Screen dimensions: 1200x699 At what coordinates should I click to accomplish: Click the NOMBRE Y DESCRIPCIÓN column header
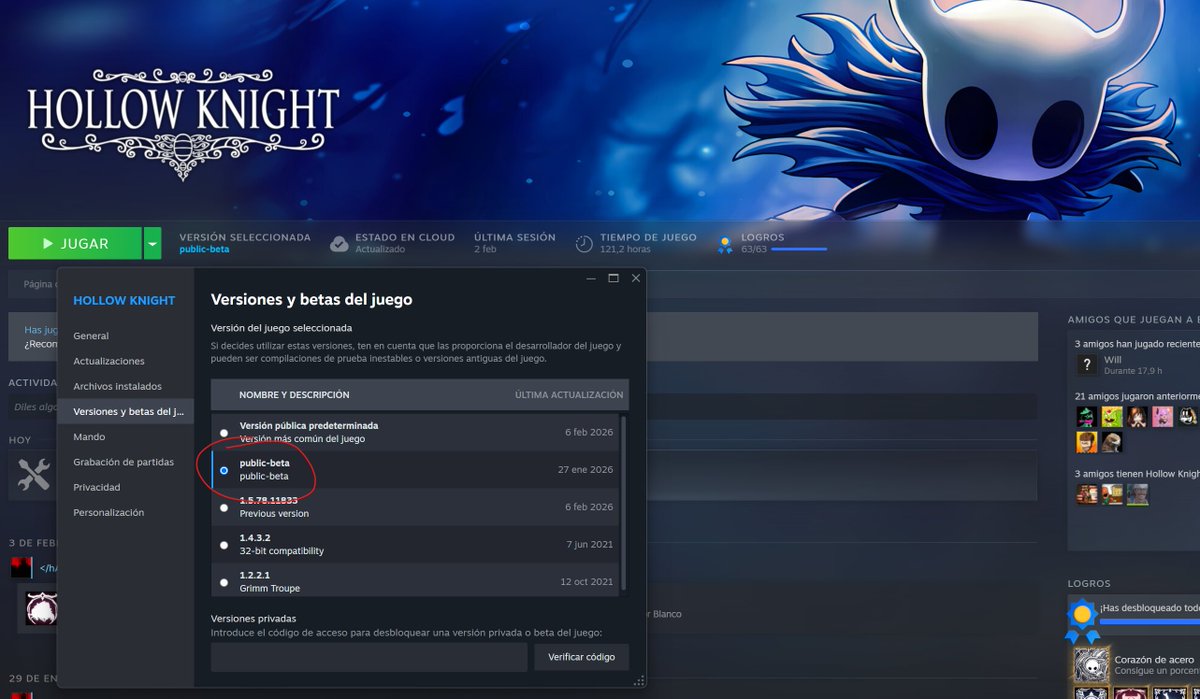(294, 395)
